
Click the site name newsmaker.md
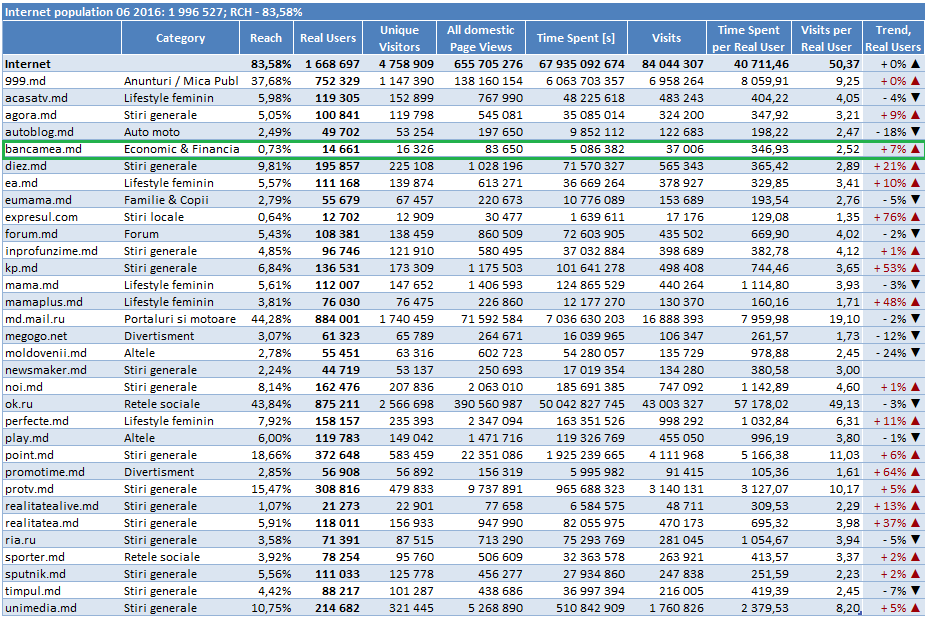click(x=45, y=370)
